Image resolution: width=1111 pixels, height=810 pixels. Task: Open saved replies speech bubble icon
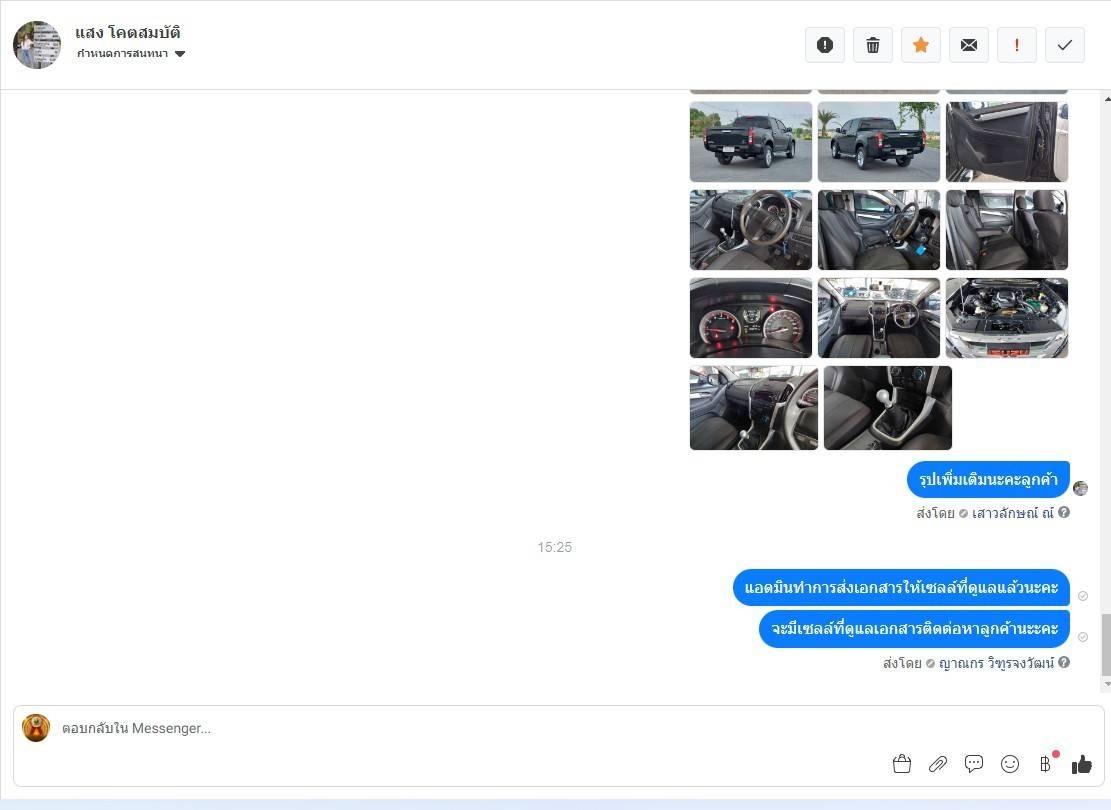click(974, 764)
